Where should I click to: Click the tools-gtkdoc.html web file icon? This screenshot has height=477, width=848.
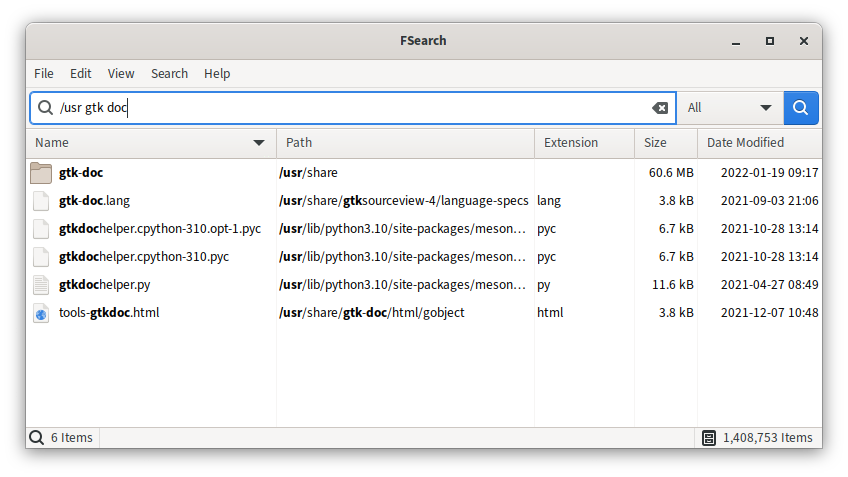(41, 313)
